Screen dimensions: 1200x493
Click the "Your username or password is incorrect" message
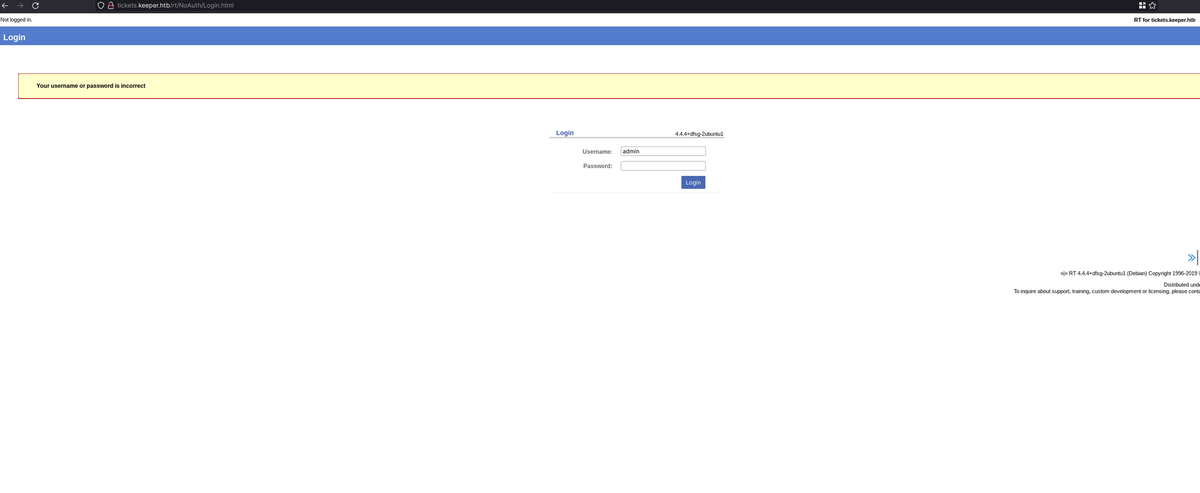[x=91, y=86]
